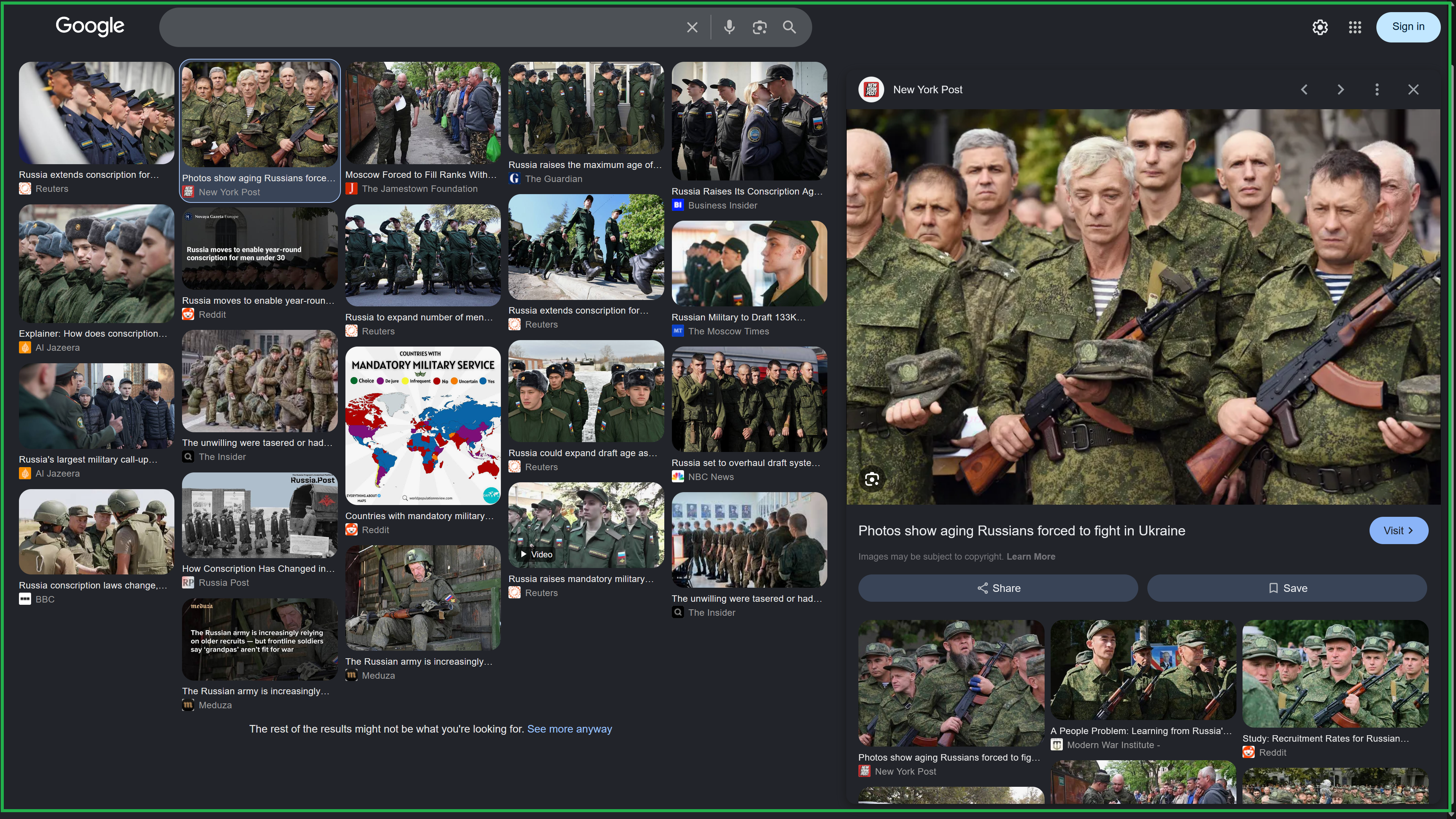Click the Sign in button

coord(1408,27)
